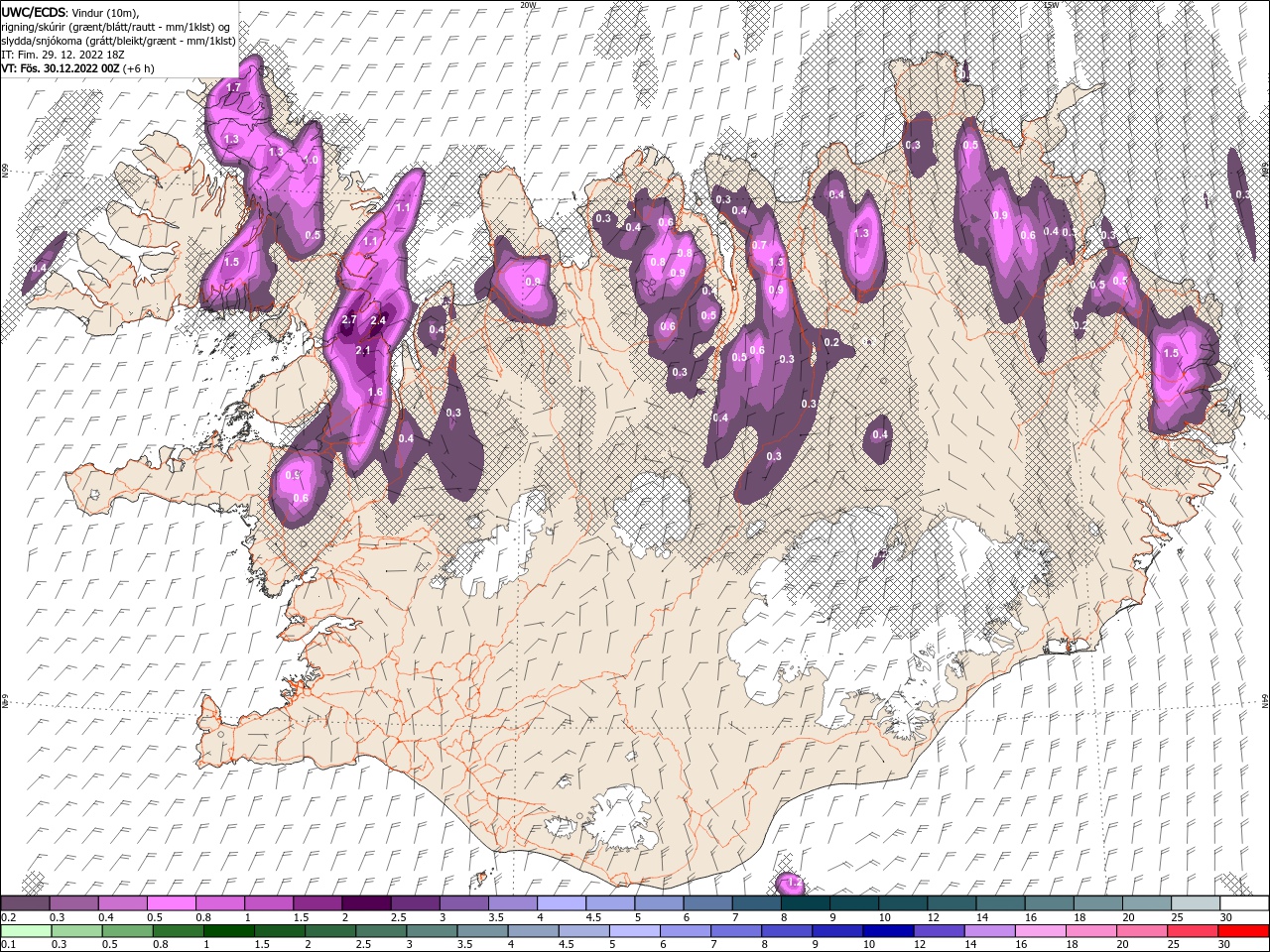Click the '15W' longitude label on the top edge
Screen dimensions: 1270x952
click(1052, 5)
